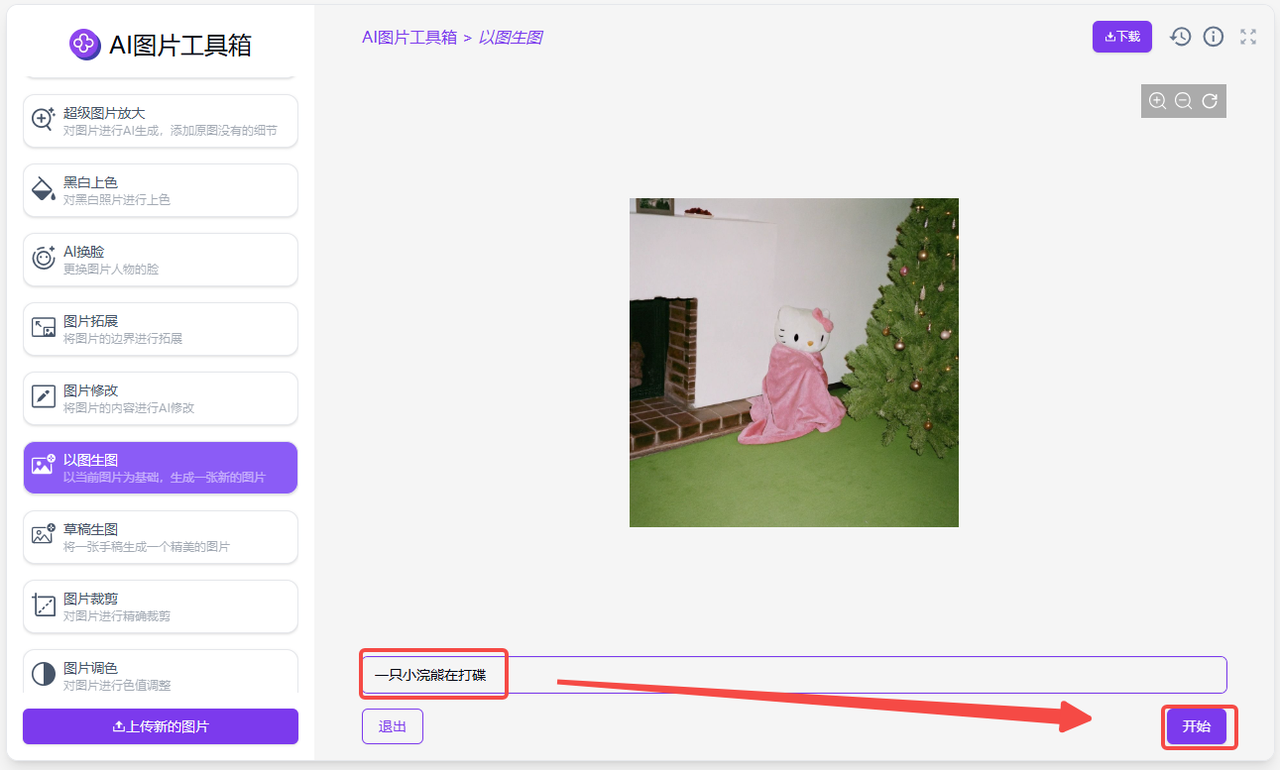This screenshot has height=770, width=1280.
Task: Click the 草稿生图 sketch icon
Action: point(43,536)
